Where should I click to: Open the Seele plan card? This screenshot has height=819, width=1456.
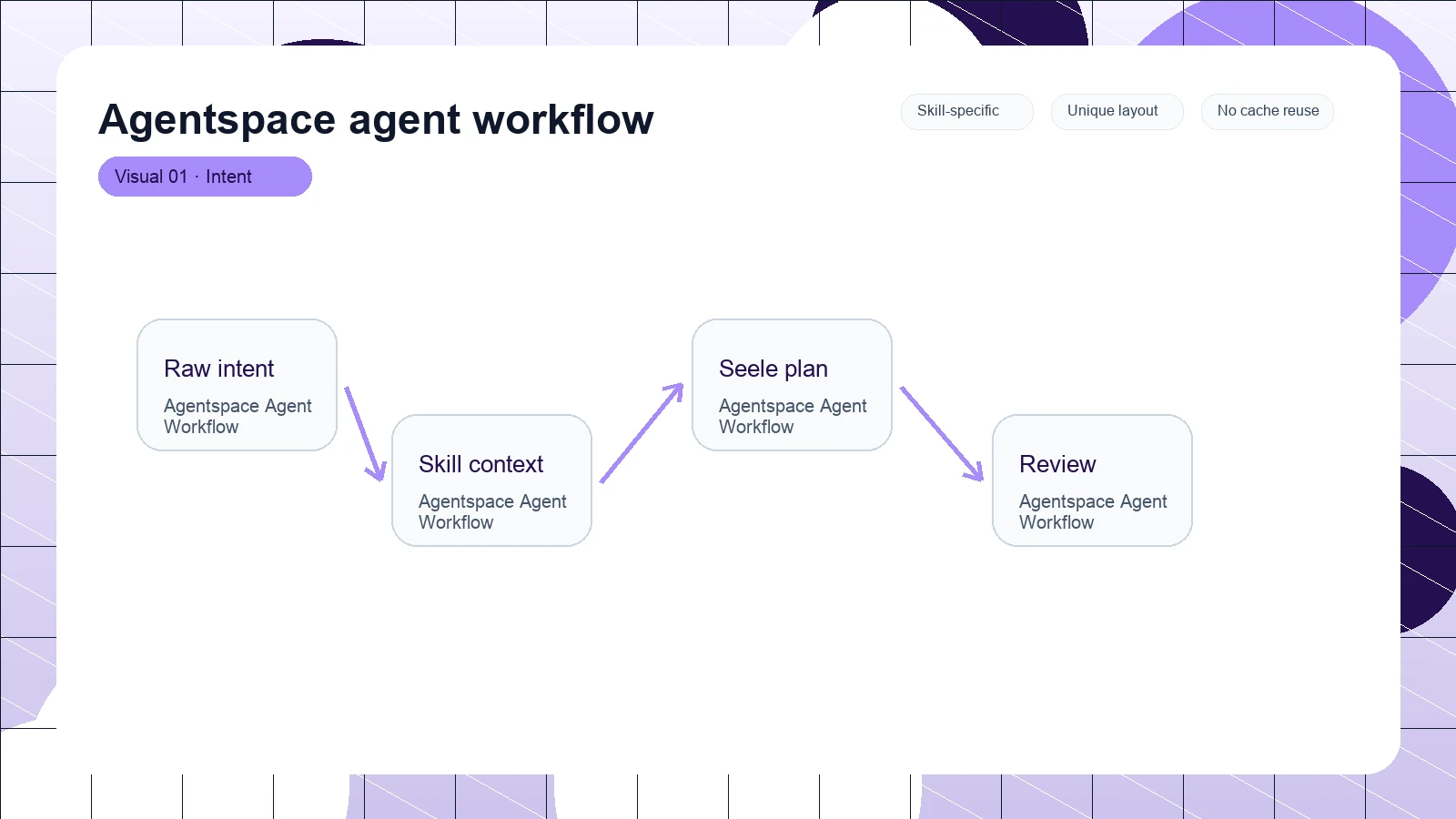(792, 385)
